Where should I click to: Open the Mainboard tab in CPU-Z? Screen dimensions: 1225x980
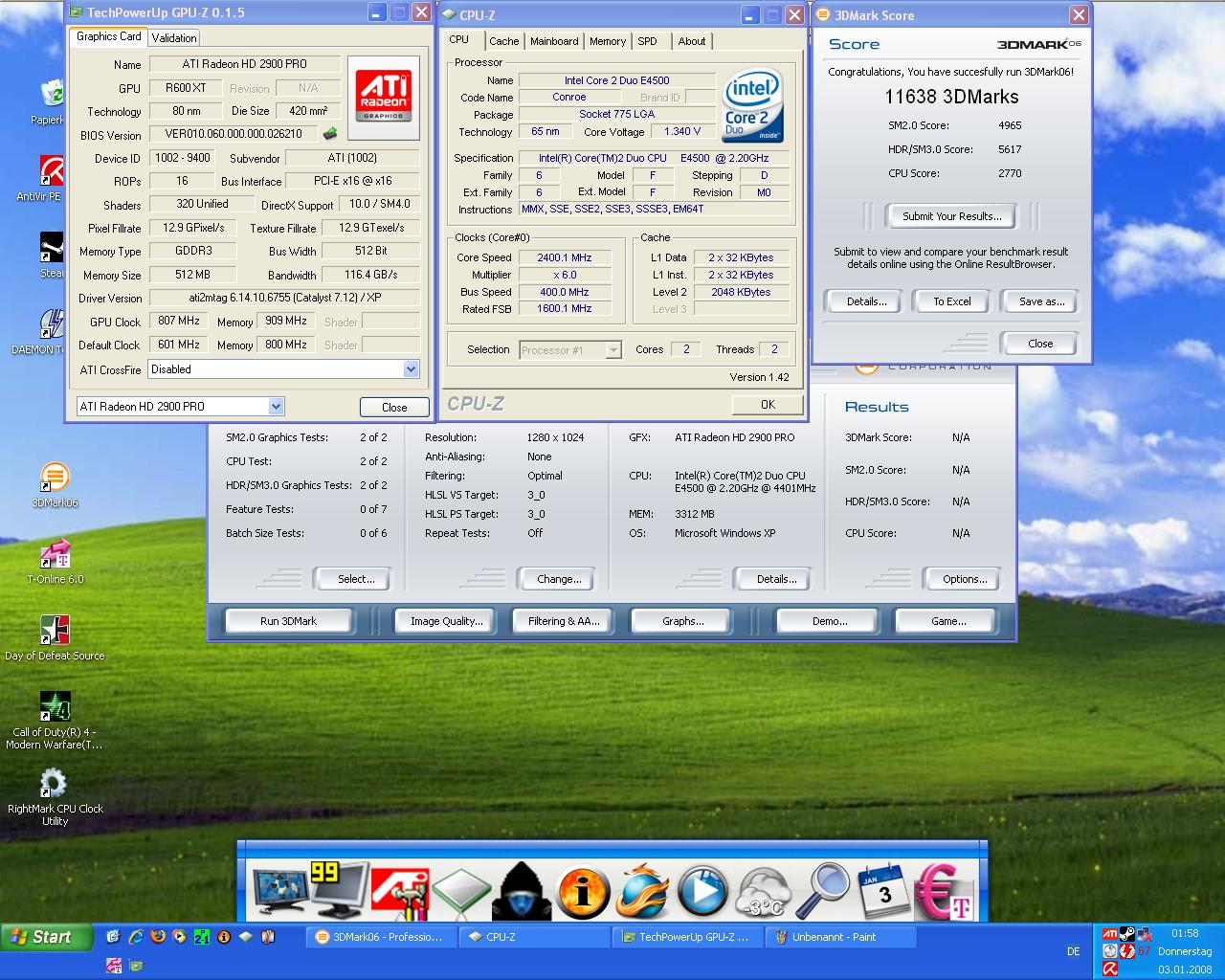pos(554,41)
